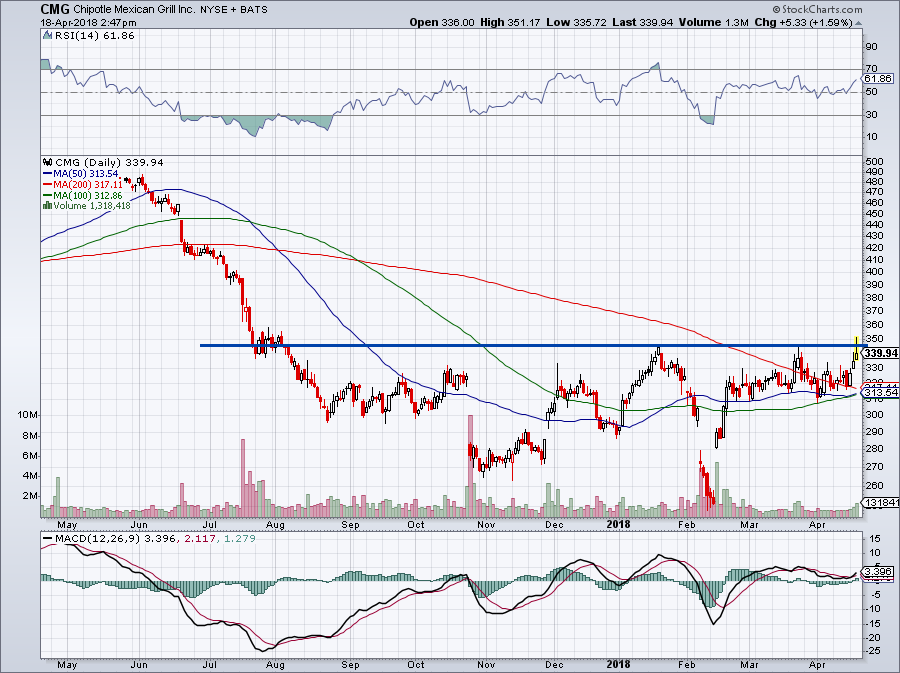The width and height of the screenshot is (900, 673).
Task: Click the green MA(100) legend line swatch
Action: pyautogui.click(x=48, y=196)
